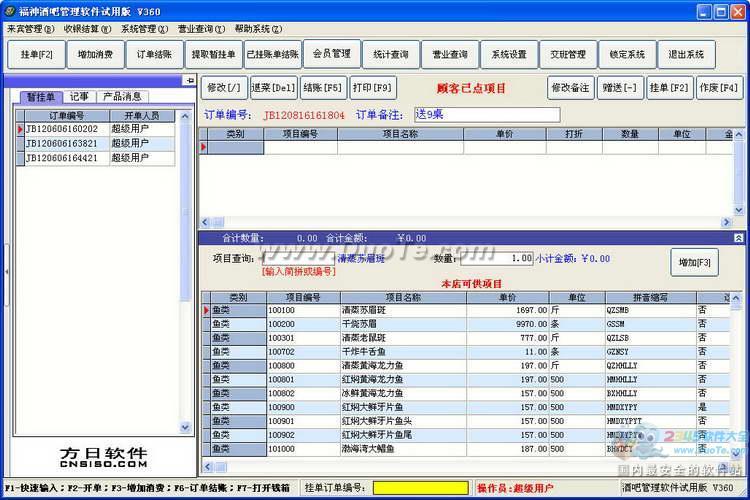Open the 系统管理 menu
Image resolution: width=750 pixels, height=500 pixels.
144,29
